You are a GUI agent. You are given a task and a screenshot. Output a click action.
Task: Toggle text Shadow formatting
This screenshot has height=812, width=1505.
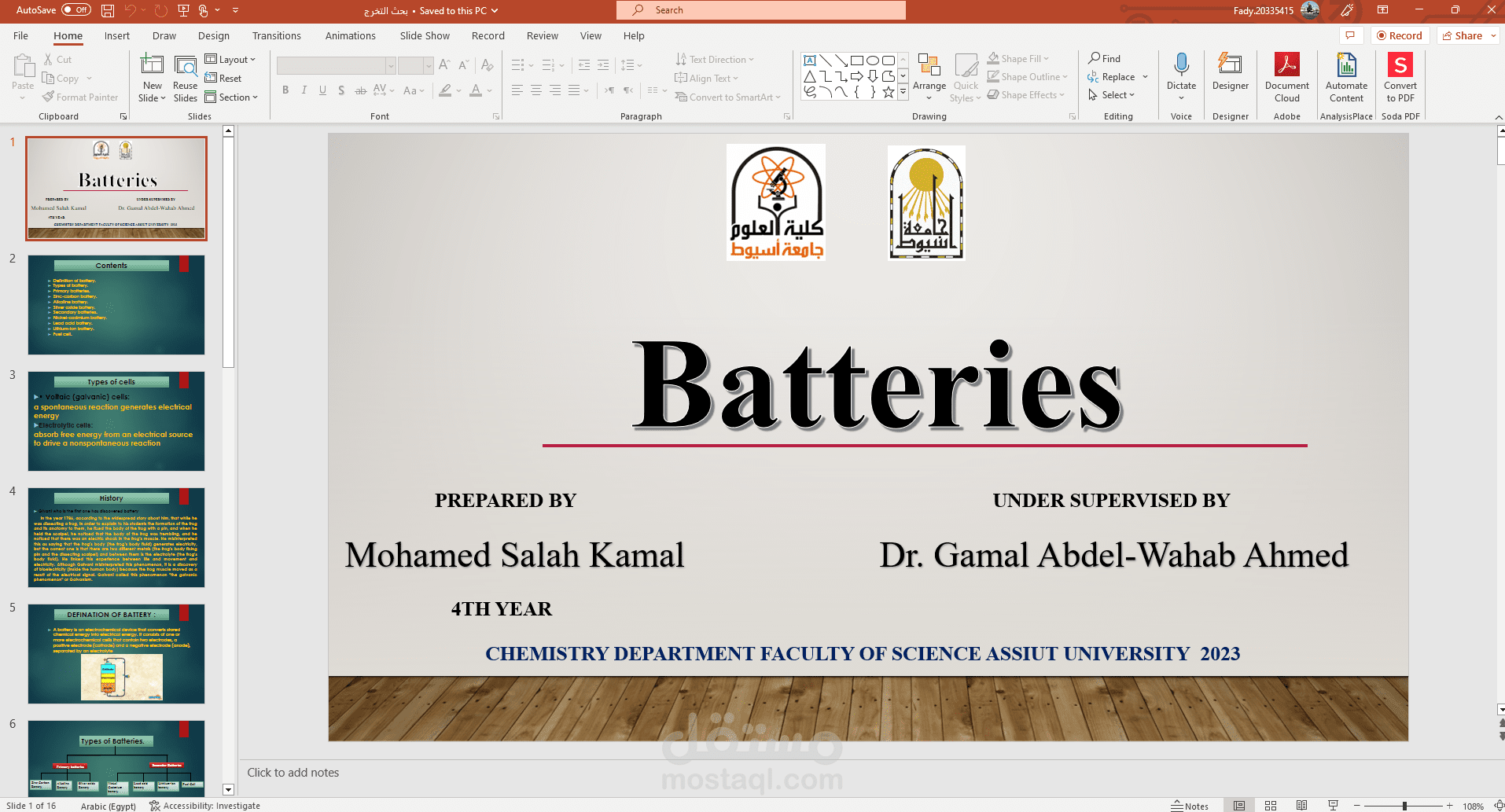(x=341, y=90)
